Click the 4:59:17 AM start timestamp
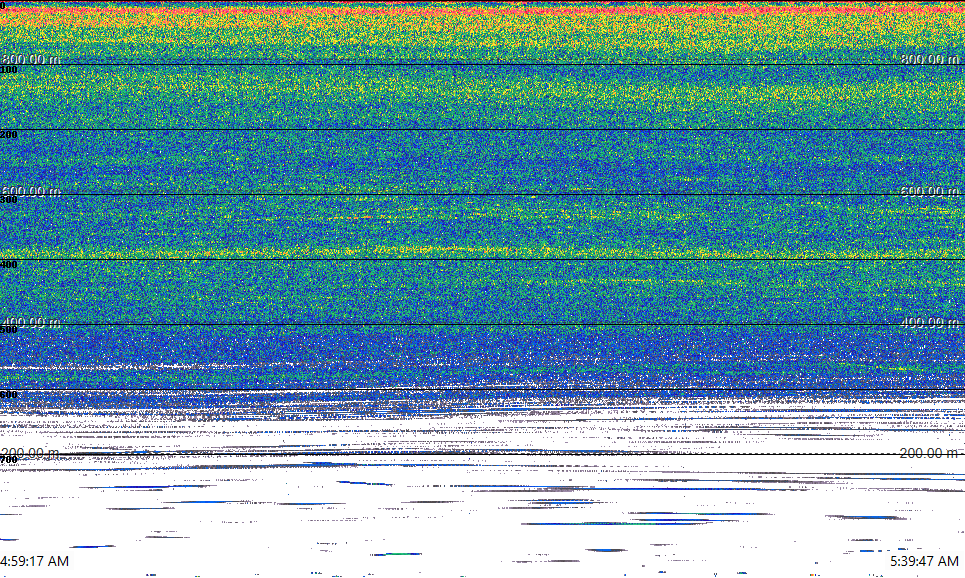Image resolution: width=965 pixels, height=578 pixels. pyautogui.click(x=34, y=561)
